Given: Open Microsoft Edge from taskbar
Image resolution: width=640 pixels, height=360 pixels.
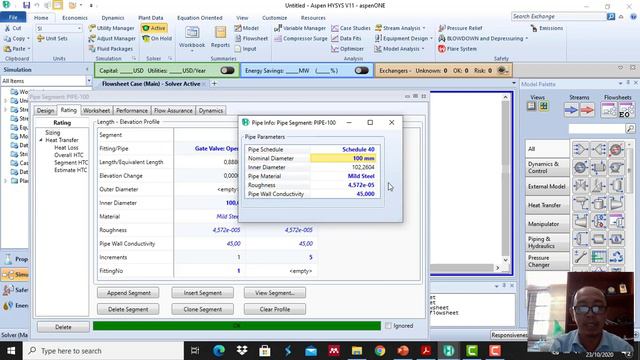Looking at the screenshot, I should [x=219, y=351].
